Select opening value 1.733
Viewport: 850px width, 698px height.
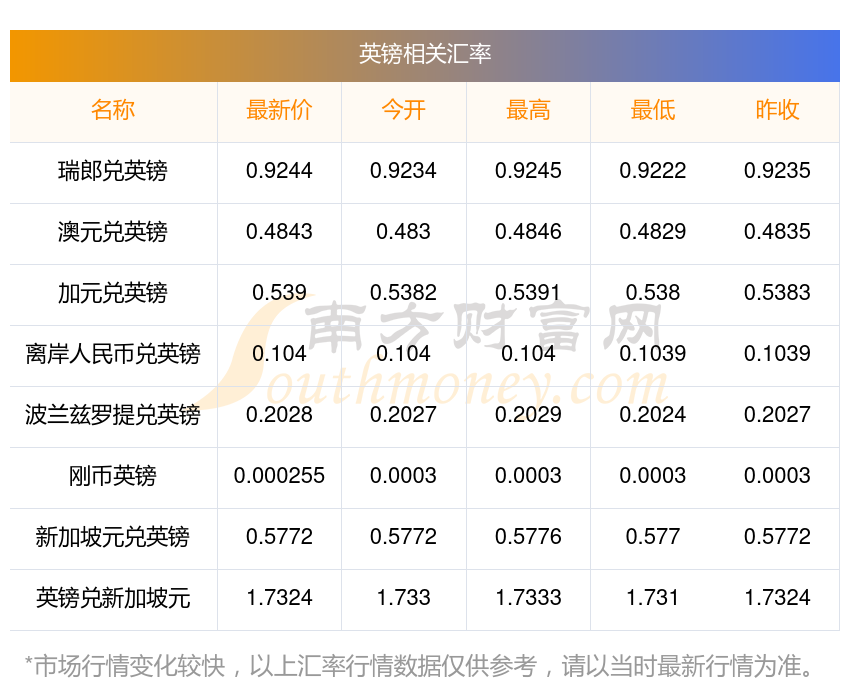pyautogui.click(x=403, y=598)
